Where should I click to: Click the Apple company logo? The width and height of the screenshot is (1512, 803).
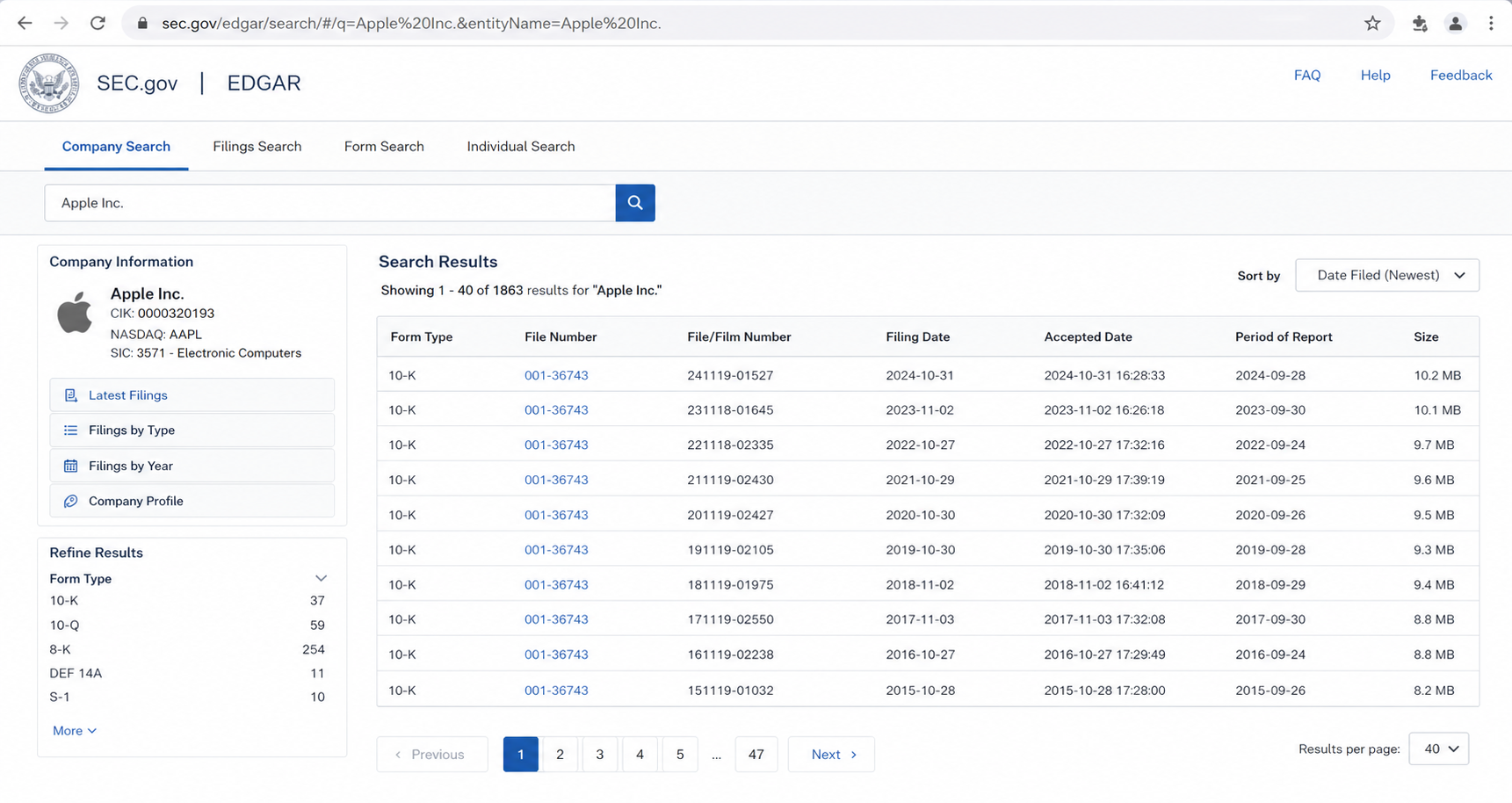click(75, 312)
